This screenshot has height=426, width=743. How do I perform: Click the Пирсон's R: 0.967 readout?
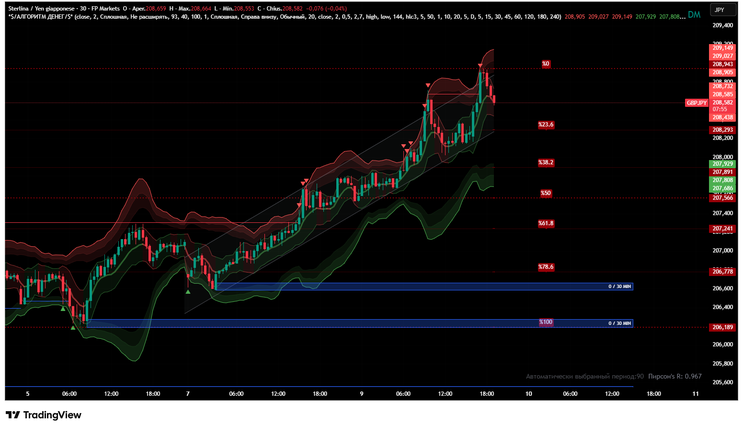point(675,376)
